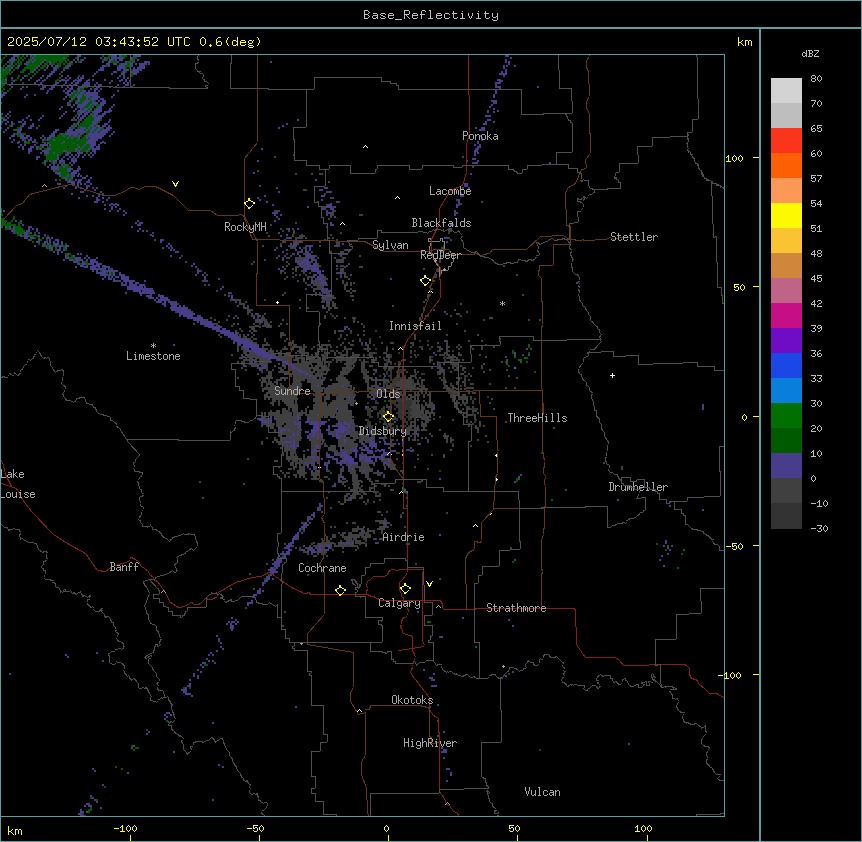Select the royal blue 36 dBZ legend swatch
This screenshot has width=862, height=842.
tap(786, 365)
